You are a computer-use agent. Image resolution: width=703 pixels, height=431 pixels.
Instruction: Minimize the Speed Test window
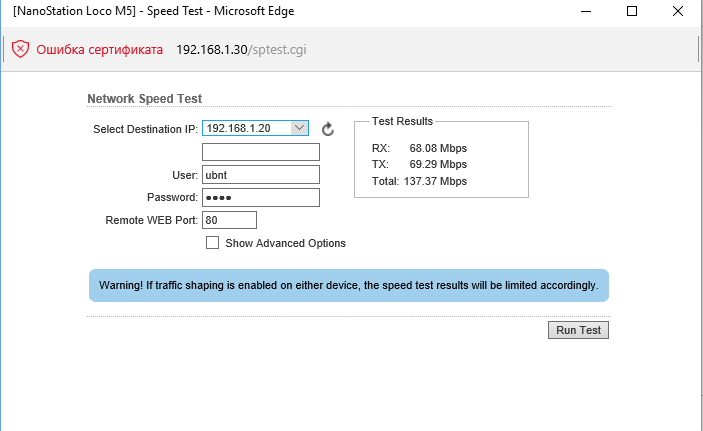point(586,11)
